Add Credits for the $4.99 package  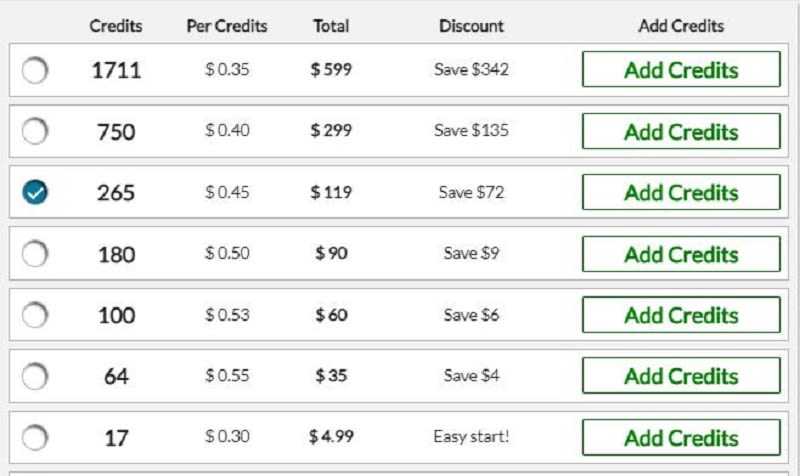click(x=681, y=437)
